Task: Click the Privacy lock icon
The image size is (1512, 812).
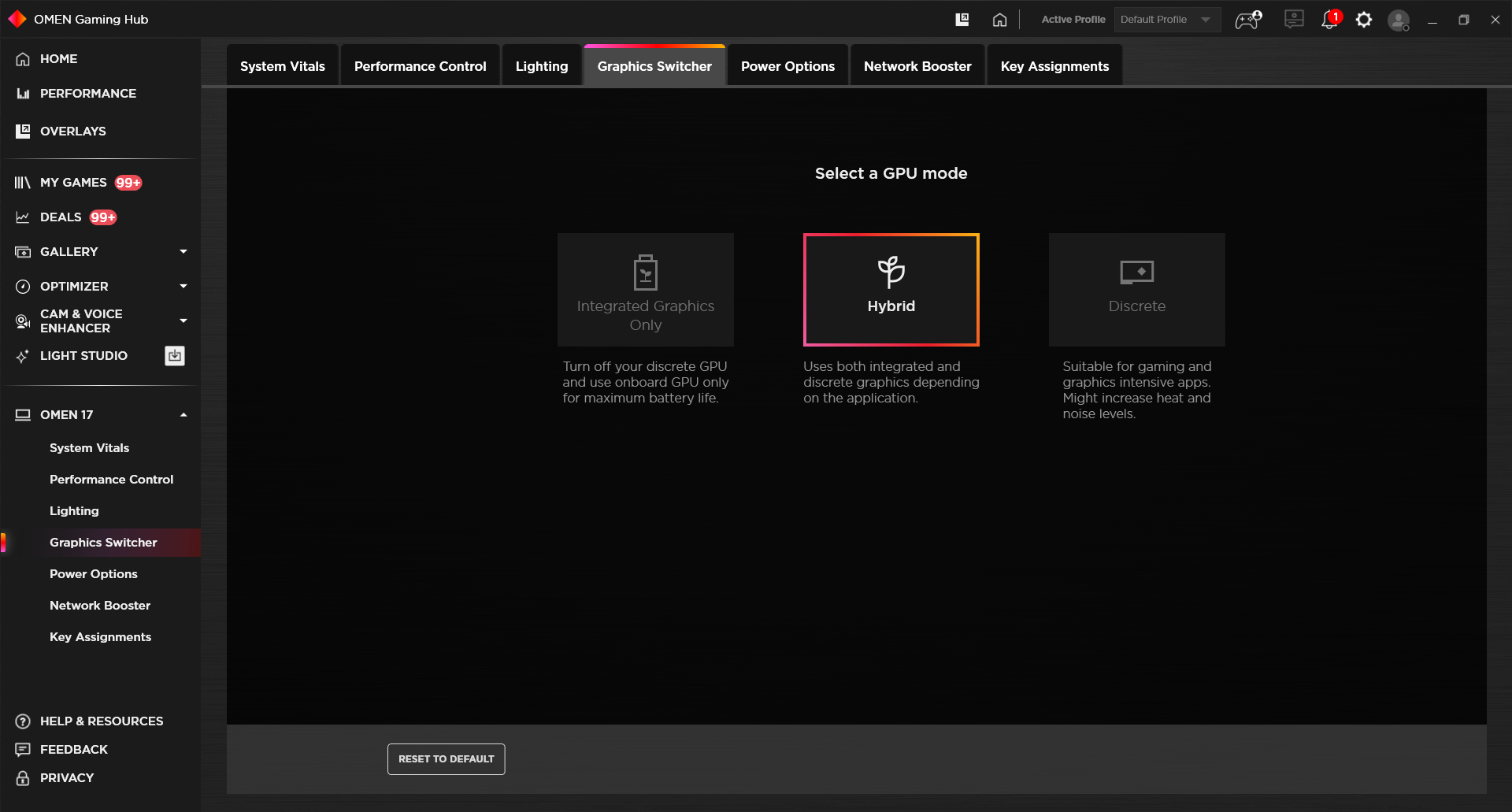Action: (23, 778)
